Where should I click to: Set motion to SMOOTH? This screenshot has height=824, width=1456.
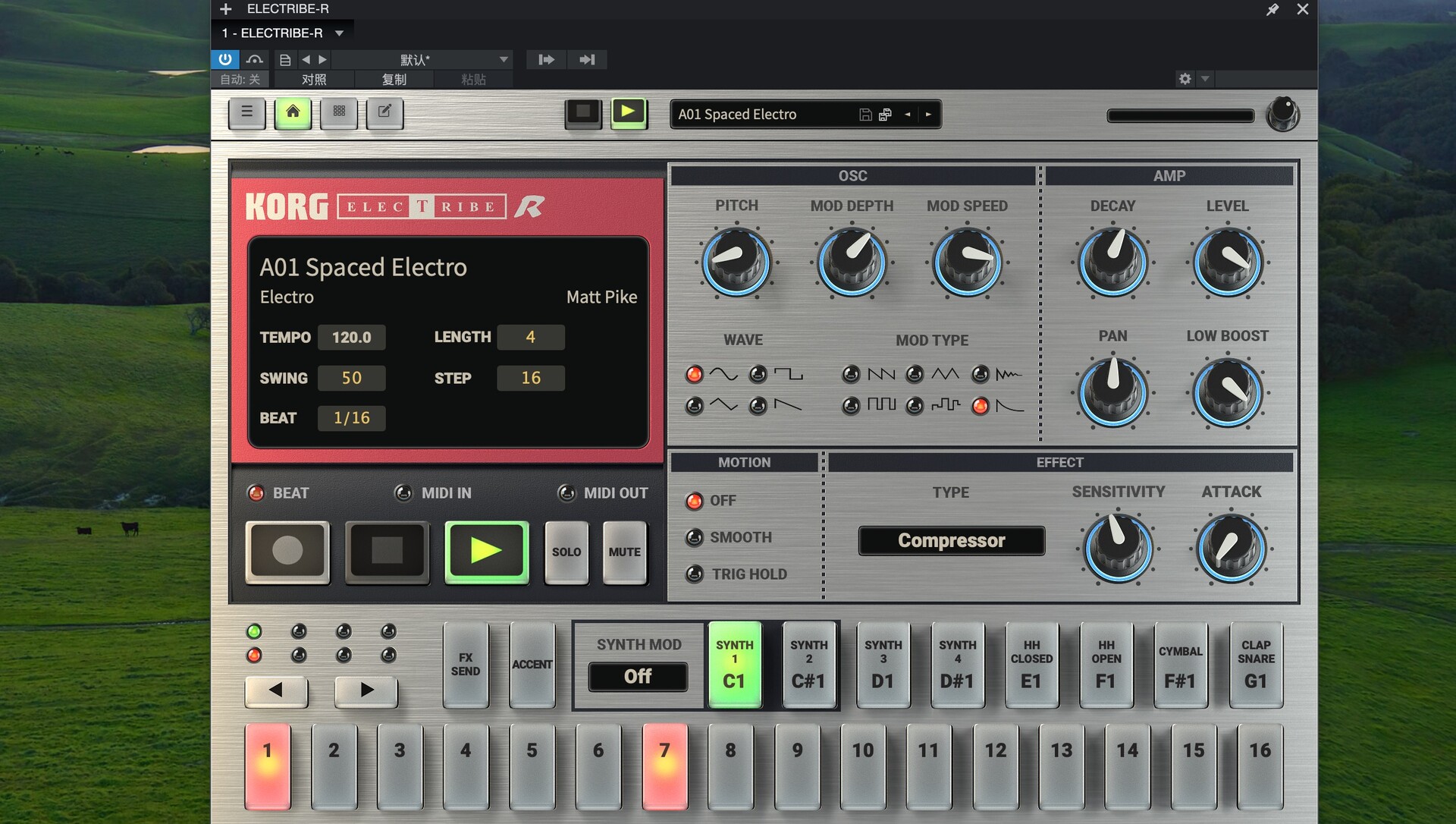click(694, 537)
